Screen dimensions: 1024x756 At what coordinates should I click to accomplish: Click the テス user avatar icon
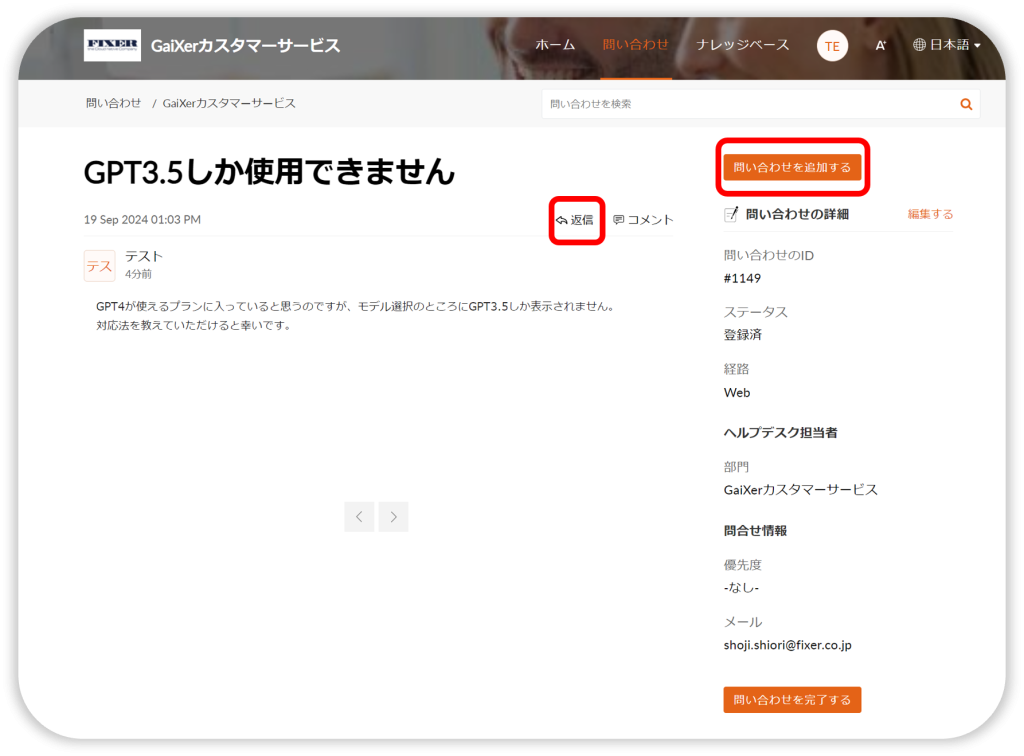(99, 265)
